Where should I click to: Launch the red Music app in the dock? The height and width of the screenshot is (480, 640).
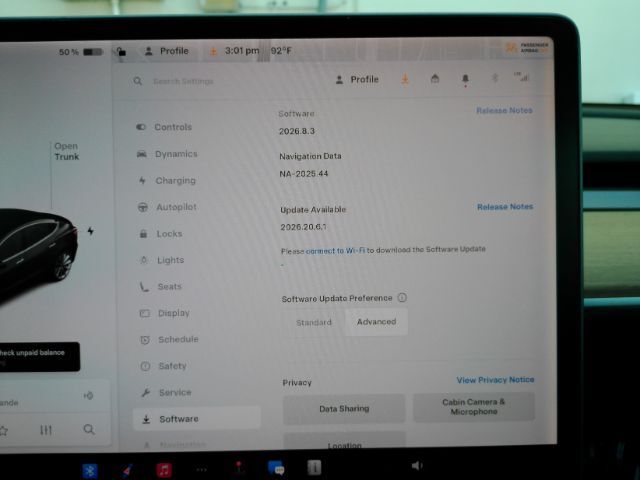tap(164, 470)
